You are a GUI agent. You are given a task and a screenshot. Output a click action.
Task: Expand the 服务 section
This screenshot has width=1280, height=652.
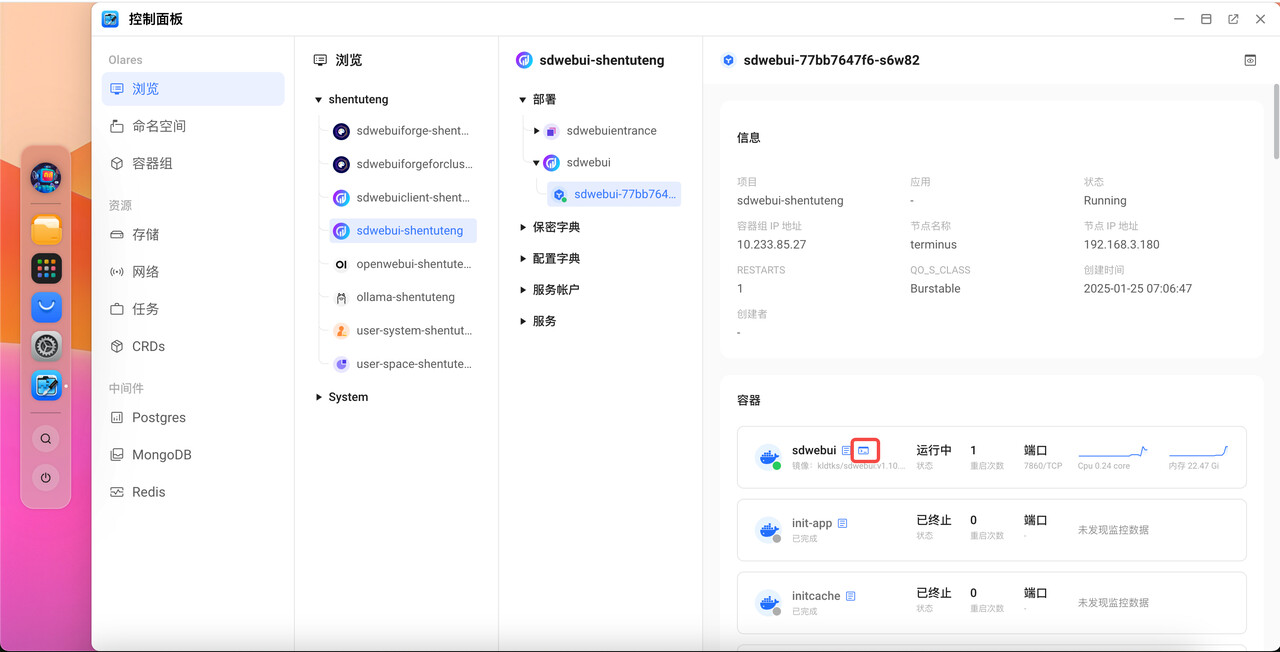pyautogui.click(x=523, y=321)
